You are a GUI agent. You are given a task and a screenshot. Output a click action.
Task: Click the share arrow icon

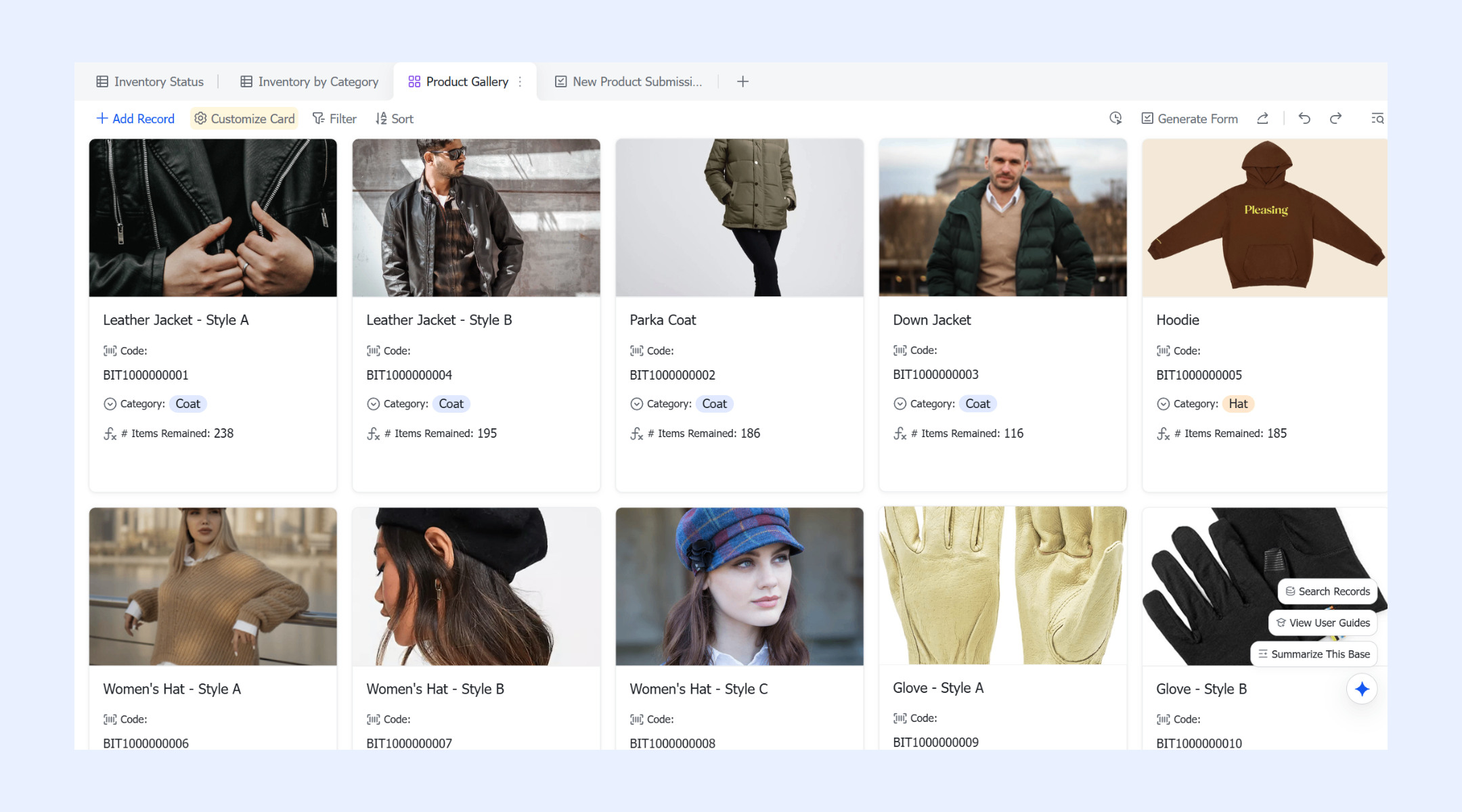[1262, 118]
